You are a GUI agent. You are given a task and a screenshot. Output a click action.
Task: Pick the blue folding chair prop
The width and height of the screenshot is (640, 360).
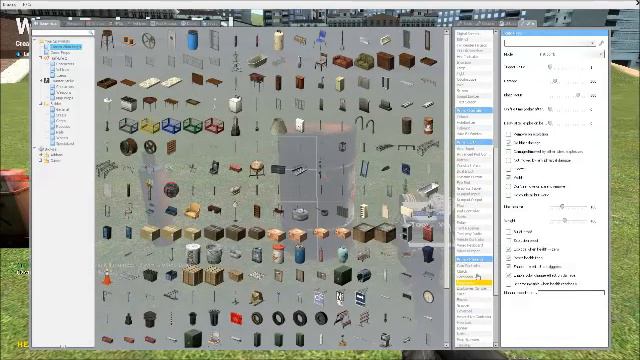(x=321, y=40)
